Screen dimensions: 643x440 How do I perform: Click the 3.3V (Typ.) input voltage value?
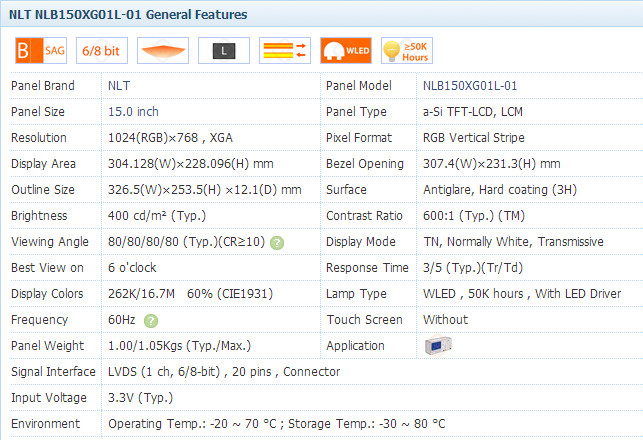(140, 398)
